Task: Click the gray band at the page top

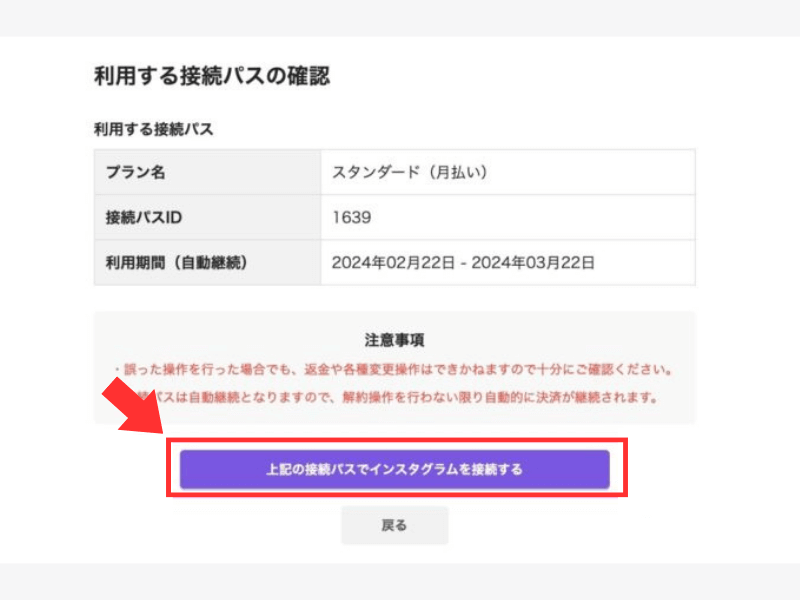Action: coord(400,17)
